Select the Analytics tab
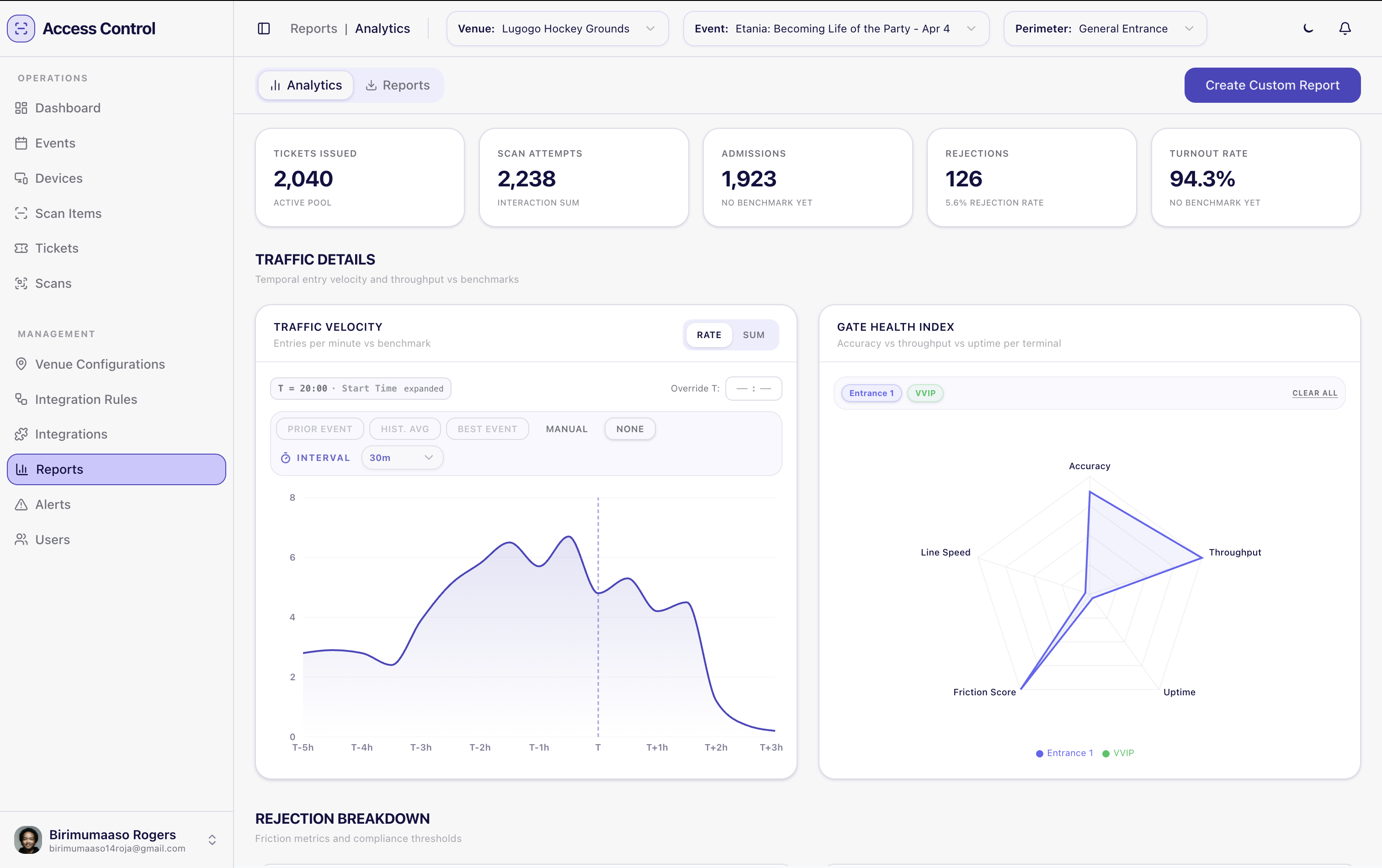The height and width of the screenshot is (868, 1382). [306, 85]
